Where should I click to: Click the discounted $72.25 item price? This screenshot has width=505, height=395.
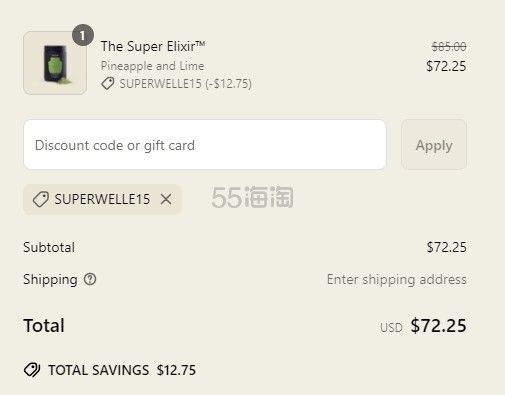(x=446, y=66)
